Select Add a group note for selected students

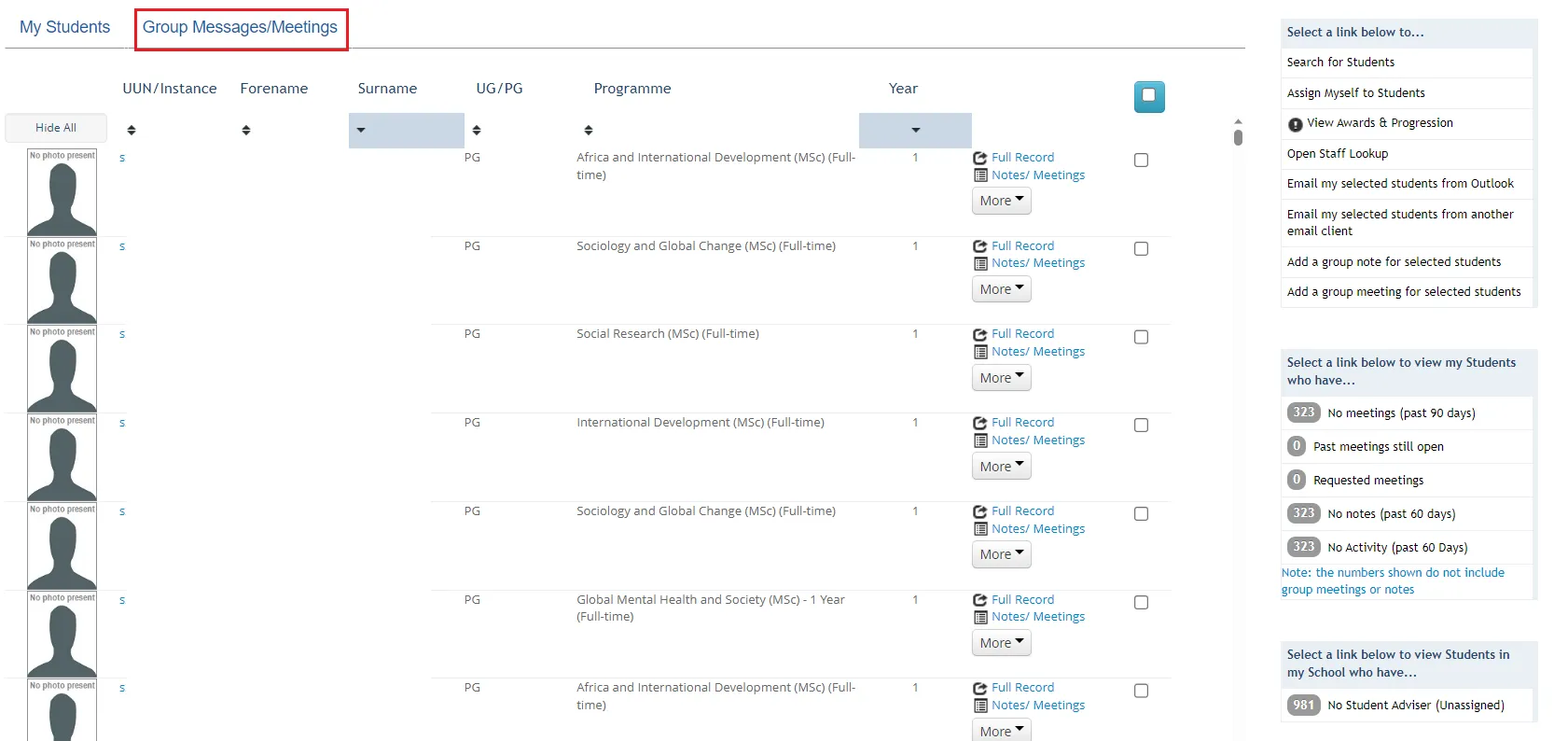coord(1394,262)
